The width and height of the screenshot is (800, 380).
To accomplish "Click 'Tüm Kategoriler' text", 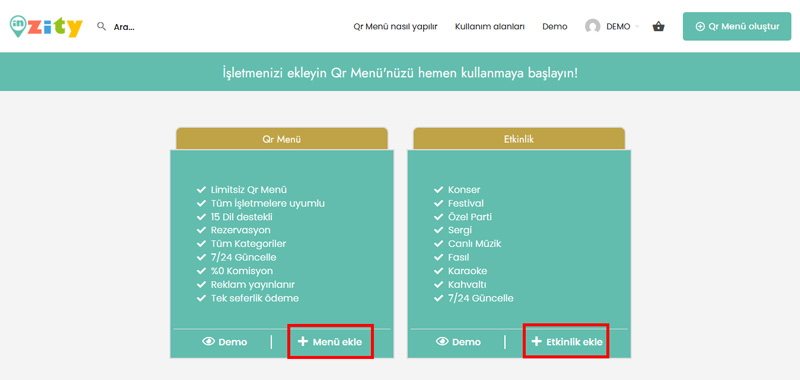I will (x=248, y=244).
